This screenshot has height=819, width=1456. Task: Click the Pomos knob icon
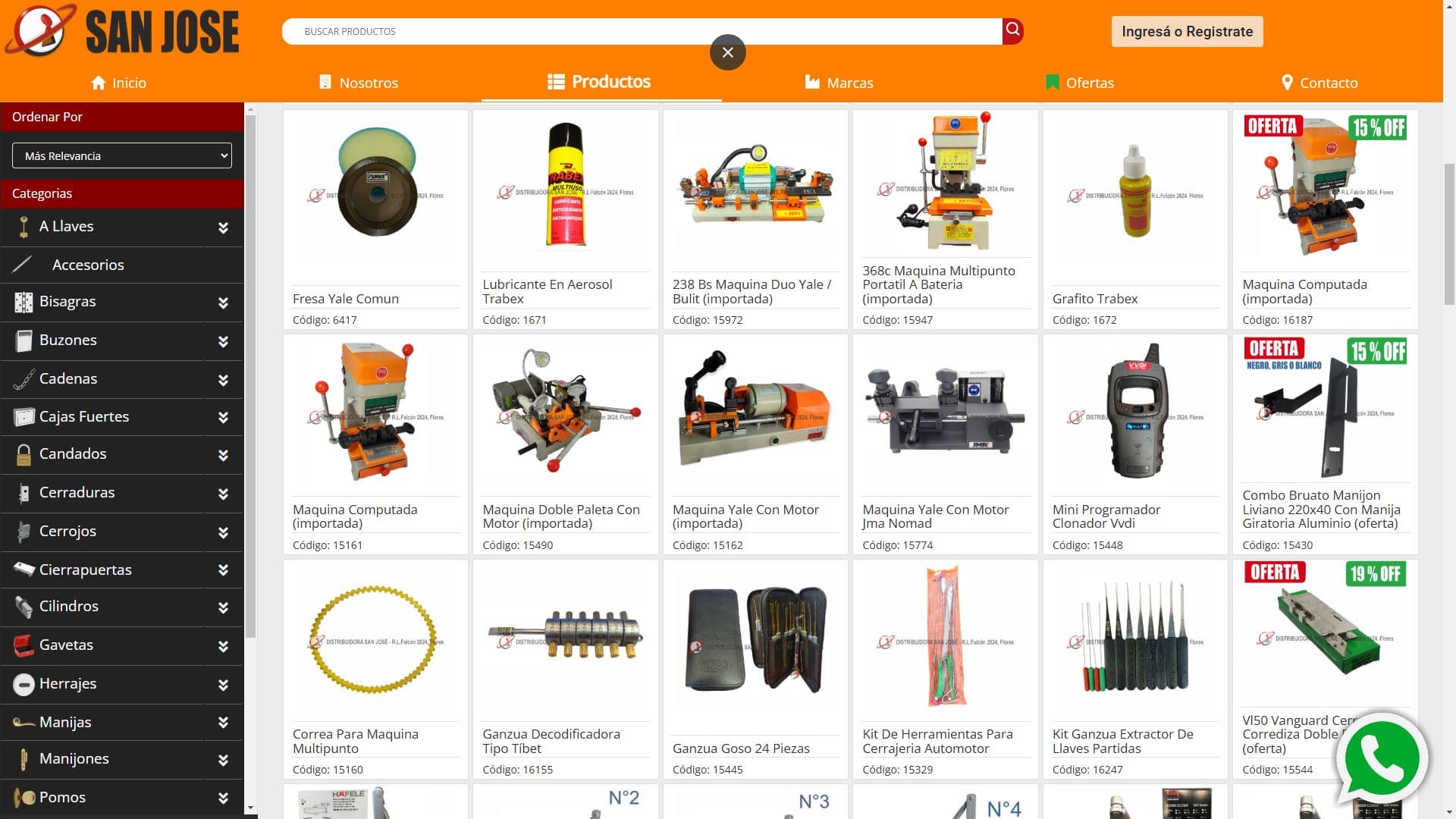(x=24, y=798)
